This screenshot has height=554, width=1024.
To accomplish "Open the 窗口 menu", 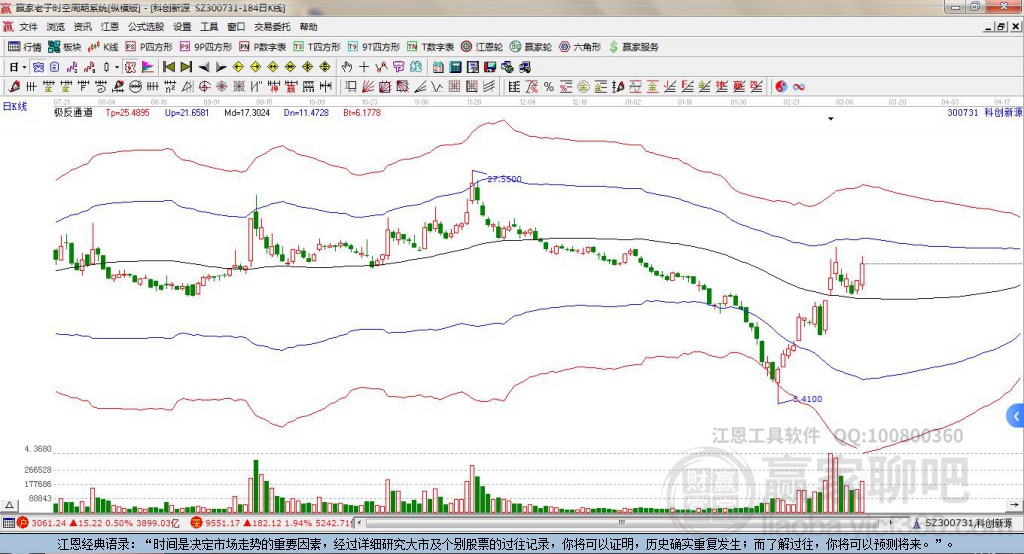I will tap(236, 27).
